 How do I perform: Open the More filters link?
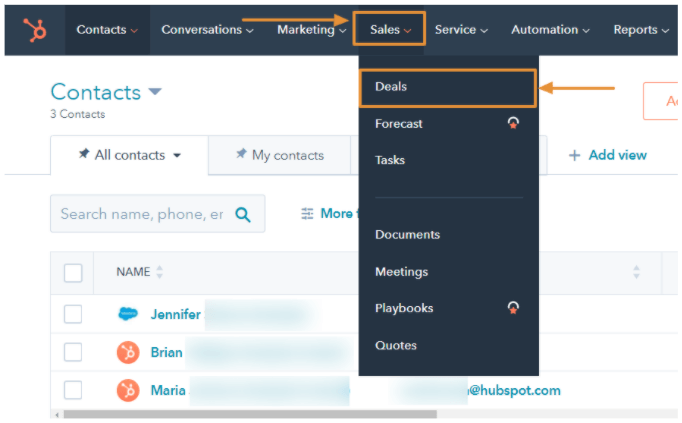pyautogui.click(x=337, y=214)
